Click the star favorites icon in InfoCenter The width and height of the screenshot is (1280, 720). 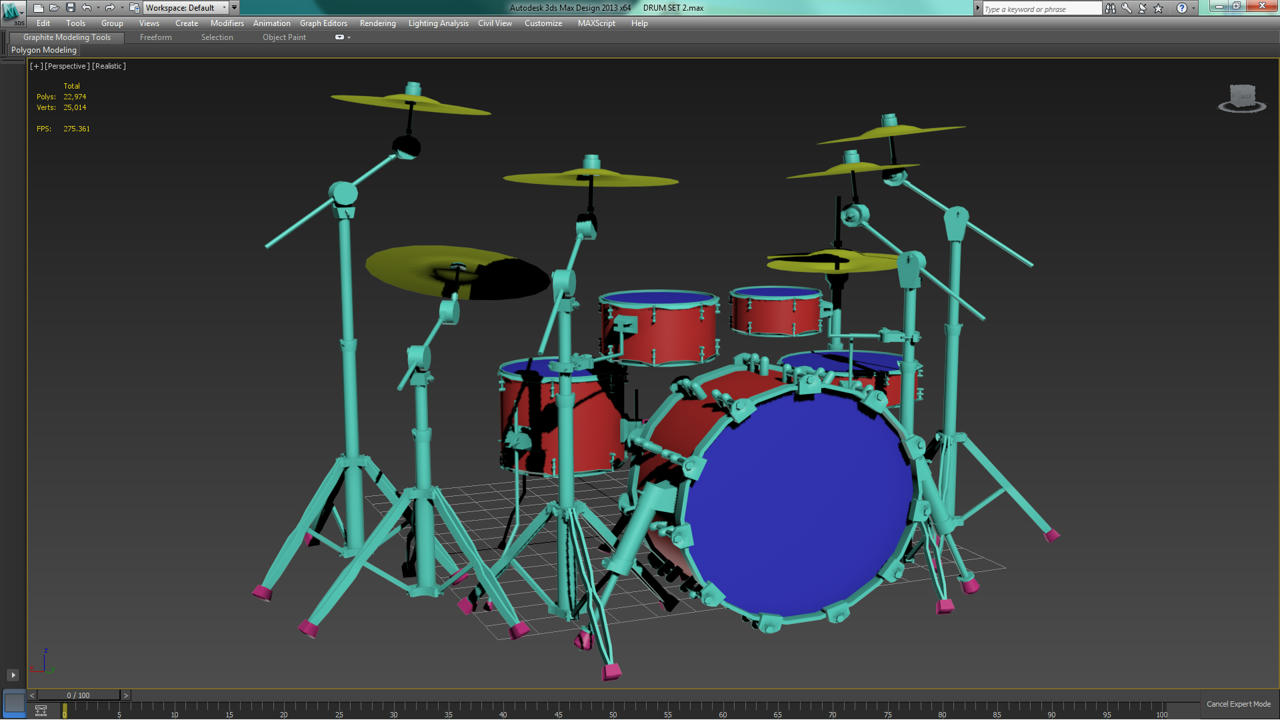(x=1158, y=8)
